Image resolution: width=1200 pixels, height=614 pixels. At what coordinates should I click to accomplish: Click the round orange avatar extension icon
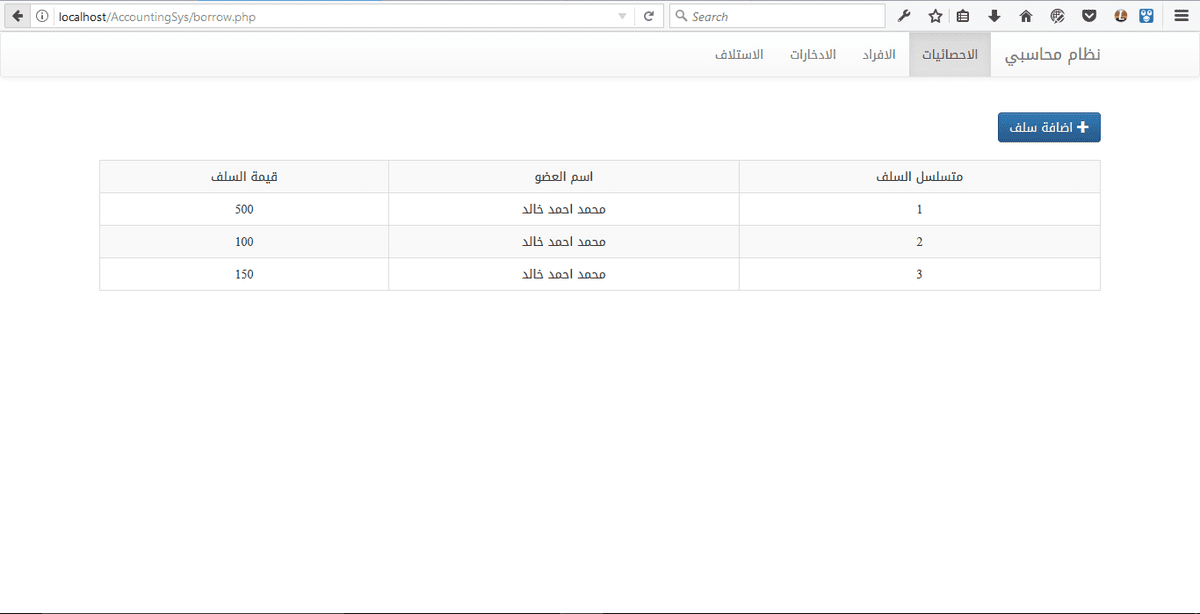tap(1121, 16)
